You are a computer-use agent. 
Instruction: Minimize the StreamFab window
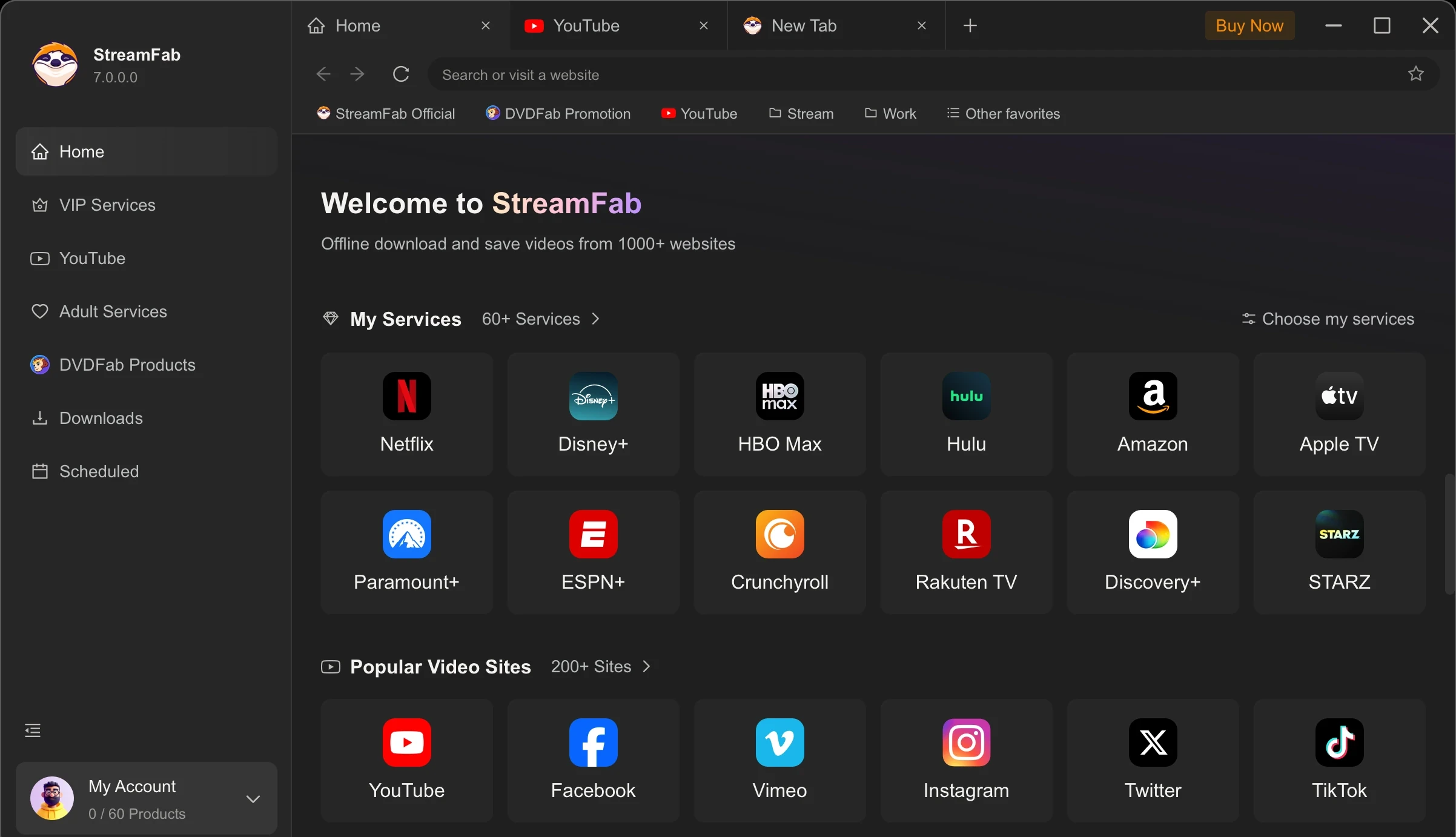(x=1333, y=25)
